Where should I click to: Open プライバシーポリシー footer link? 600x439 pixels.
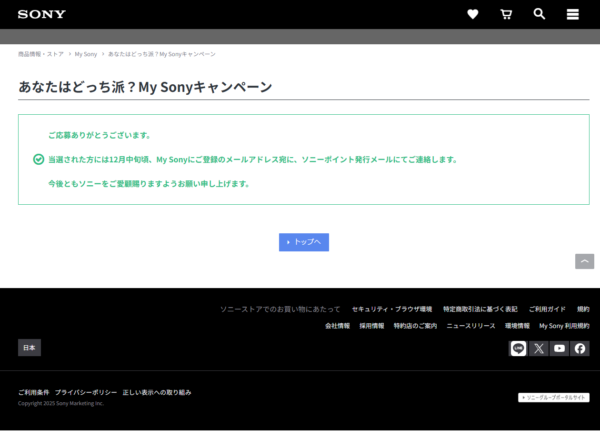tap(86, 392)
